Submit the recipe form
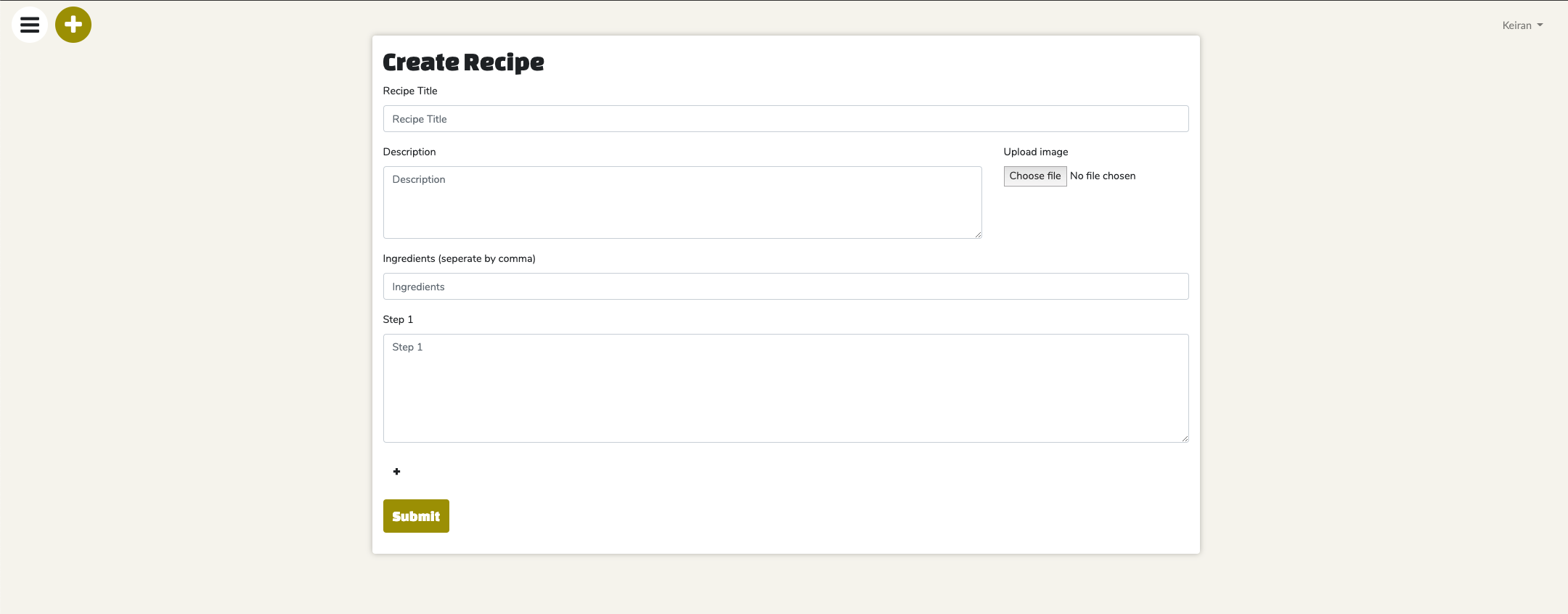The height and width of the screenshot is (614, 1568). [x=416, y=516]
